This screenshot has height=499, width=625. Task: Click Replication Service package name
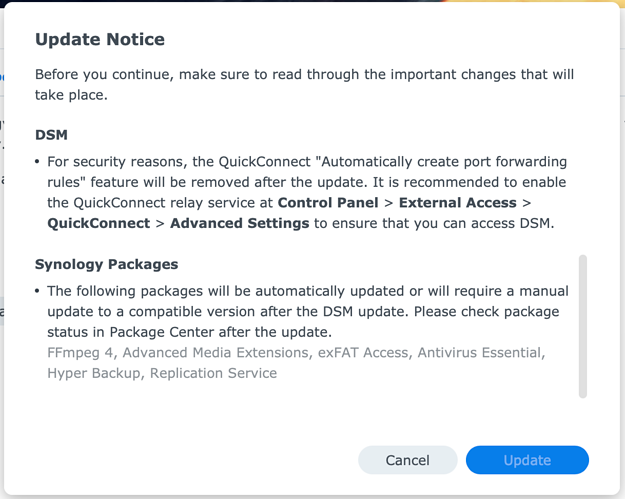(x=213, y=373)
